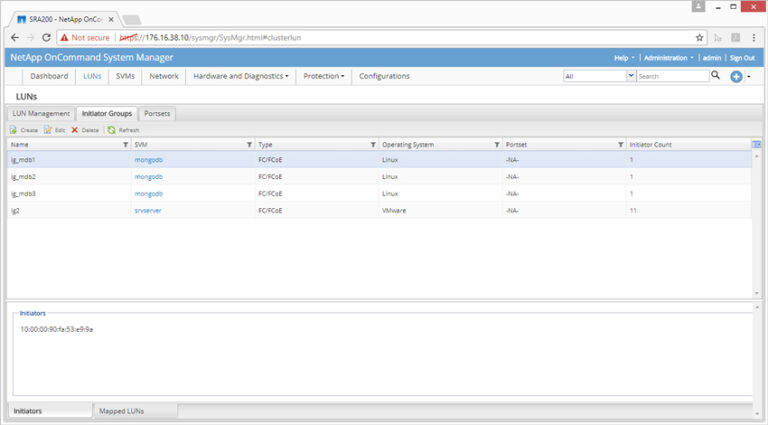This screenshot has width=768, height=425.
Task: Click the admin user link
Action: coord(712,58)
